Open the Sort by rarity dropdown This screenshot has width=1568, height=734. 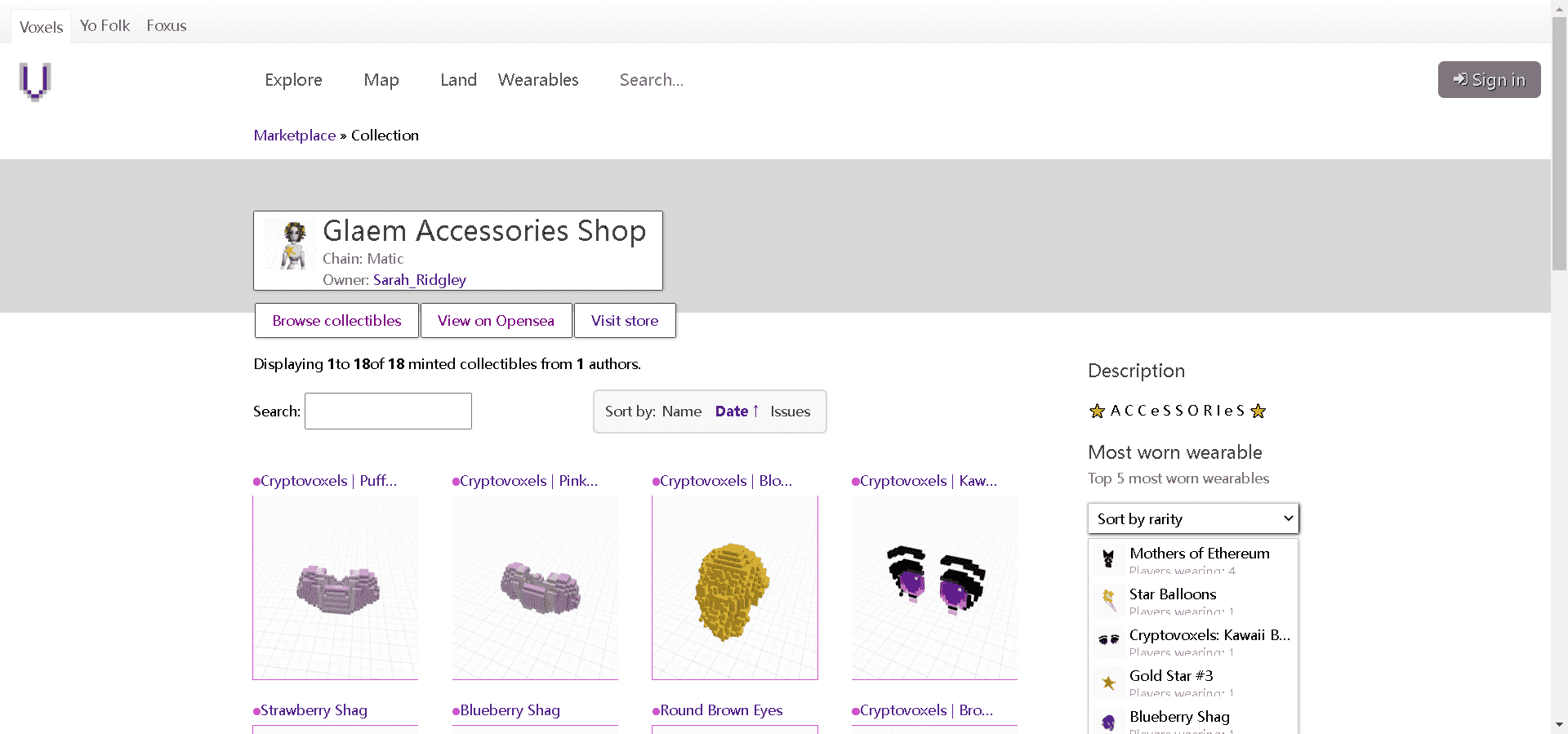(x=1193, y=518)
